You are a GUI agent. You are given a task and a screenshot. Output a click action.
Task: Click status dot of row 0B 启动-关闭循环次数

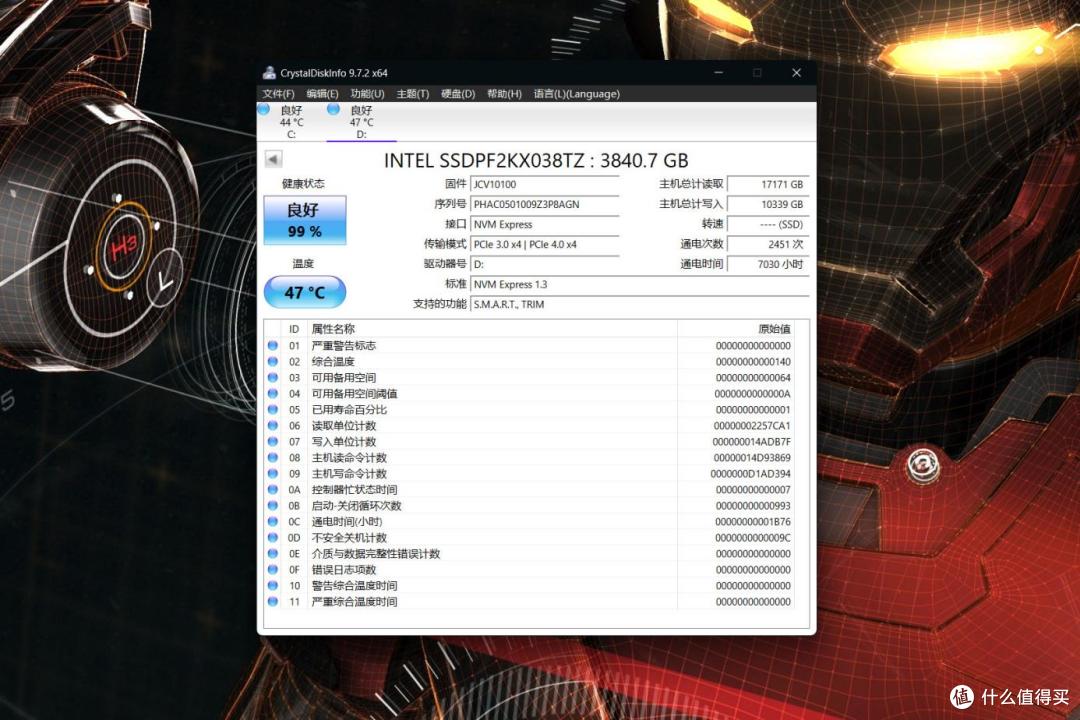[x=273, y=505]
